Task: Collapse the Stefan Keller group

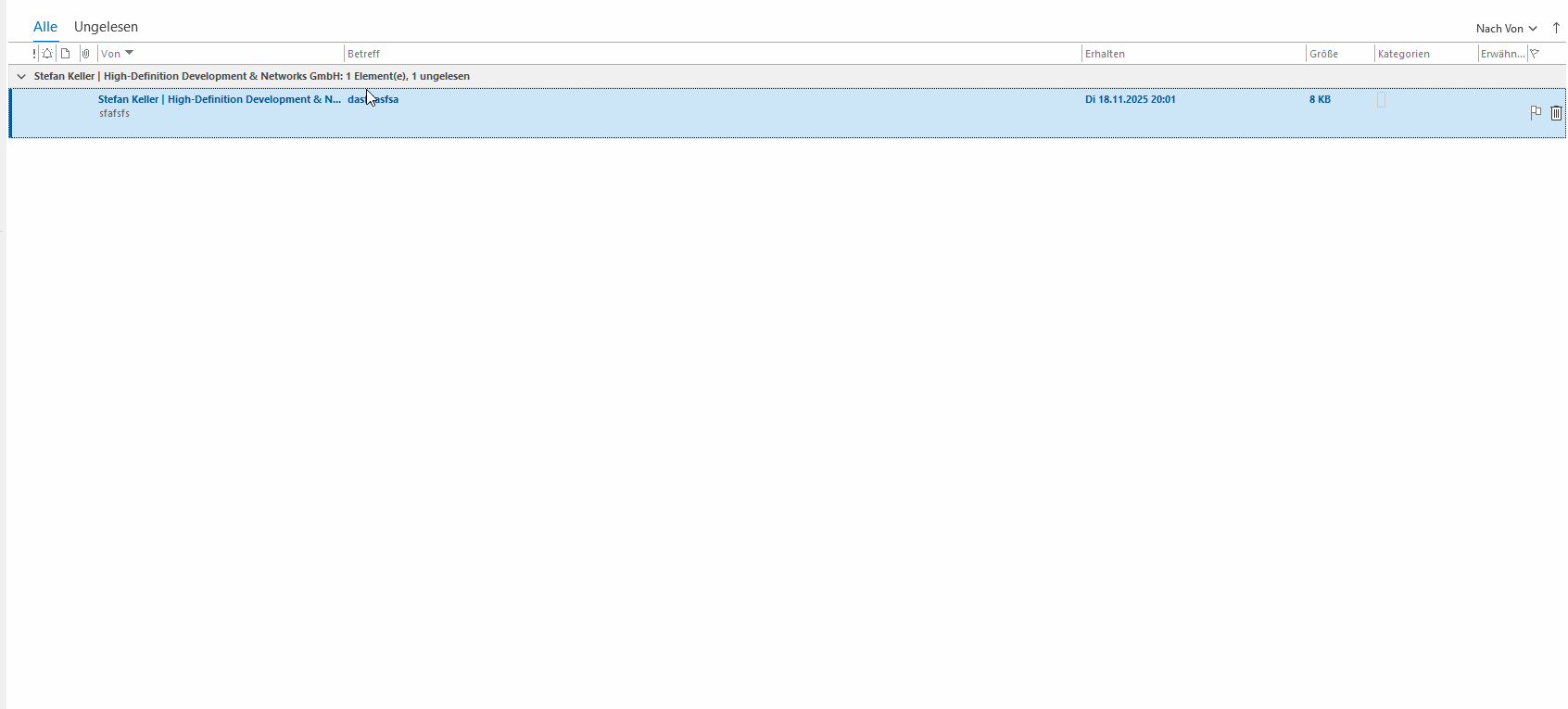Action: pos(21,76)
